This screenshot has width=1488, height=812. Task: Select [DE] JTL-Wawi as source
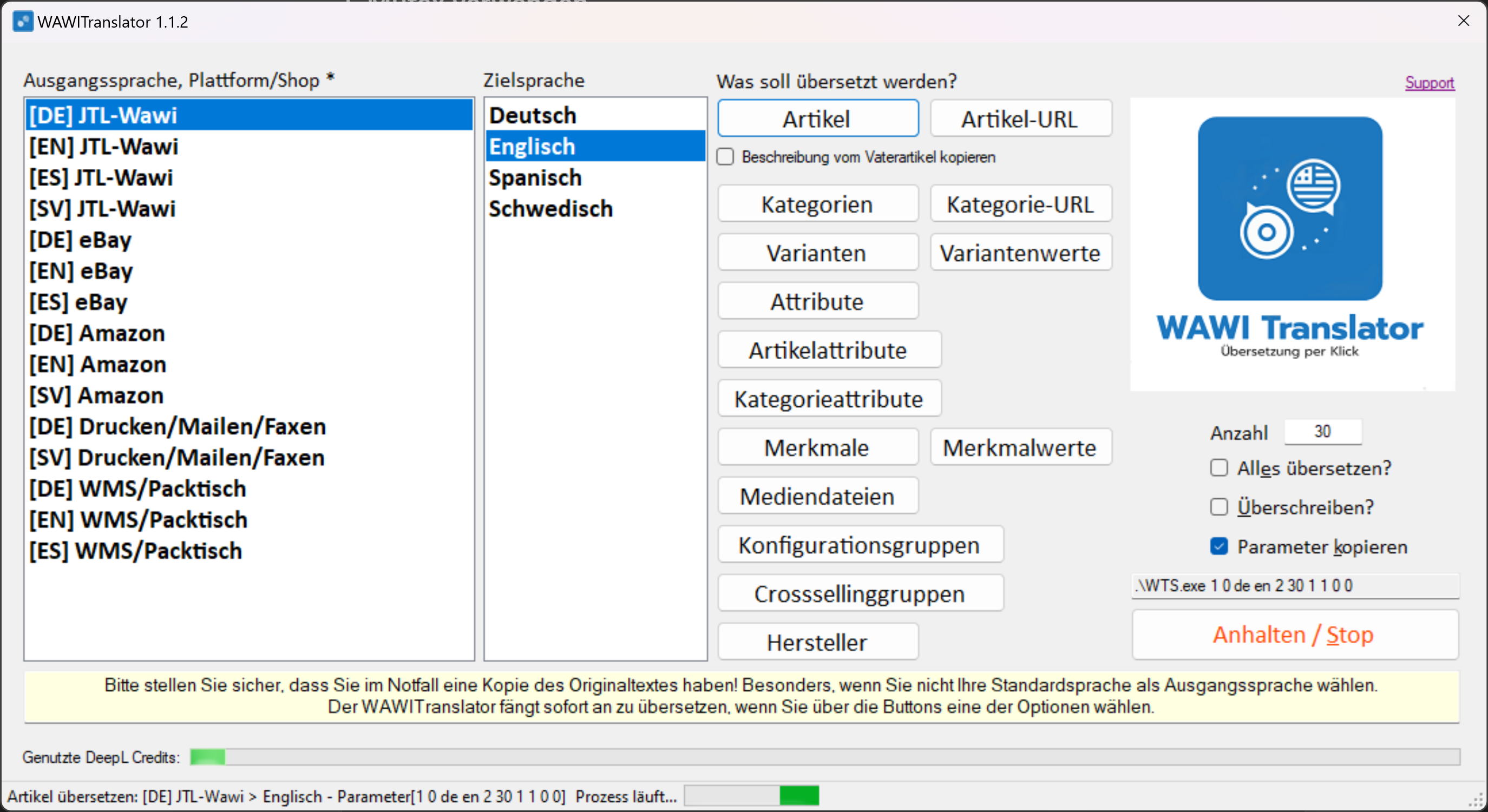(x=250, y=115)
